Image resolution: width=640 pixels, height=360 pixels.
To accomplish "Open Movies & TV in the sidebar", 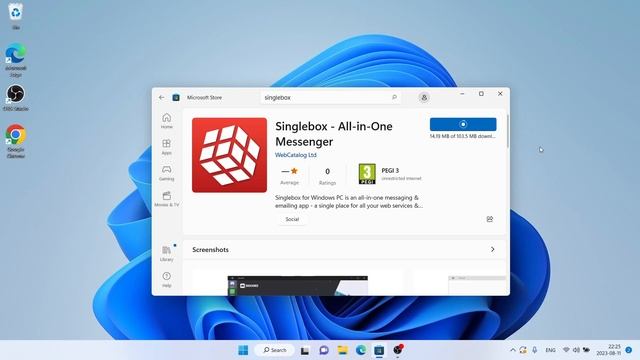I will 167,199.
